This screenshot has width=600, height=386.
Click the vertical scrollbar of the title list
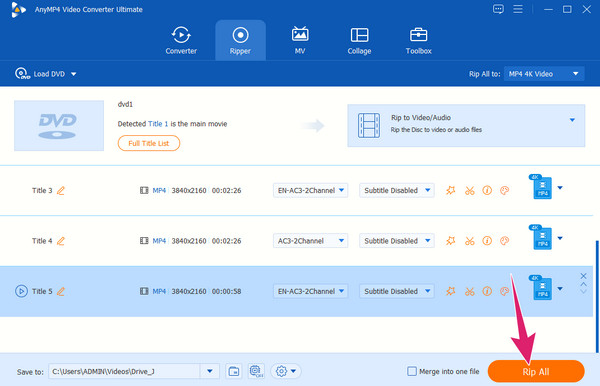click(x=597, y=296)
